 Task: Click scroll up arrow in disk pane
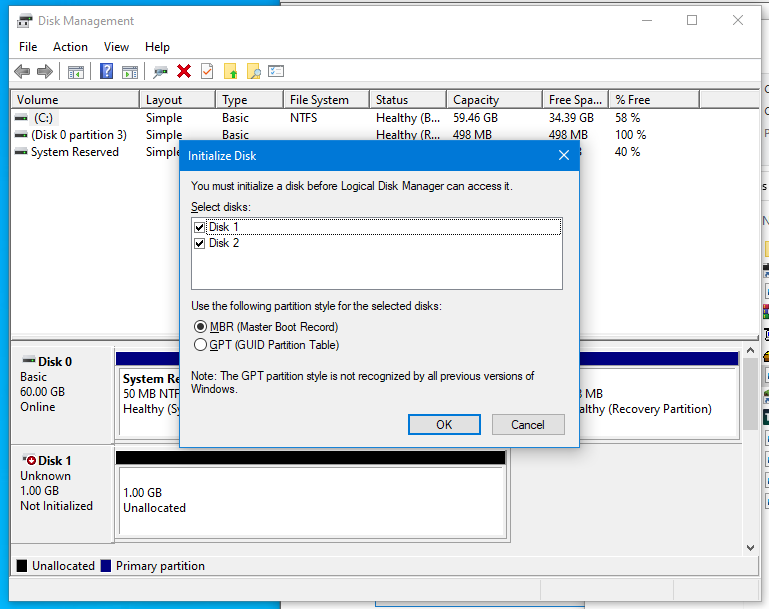(750, 350)
